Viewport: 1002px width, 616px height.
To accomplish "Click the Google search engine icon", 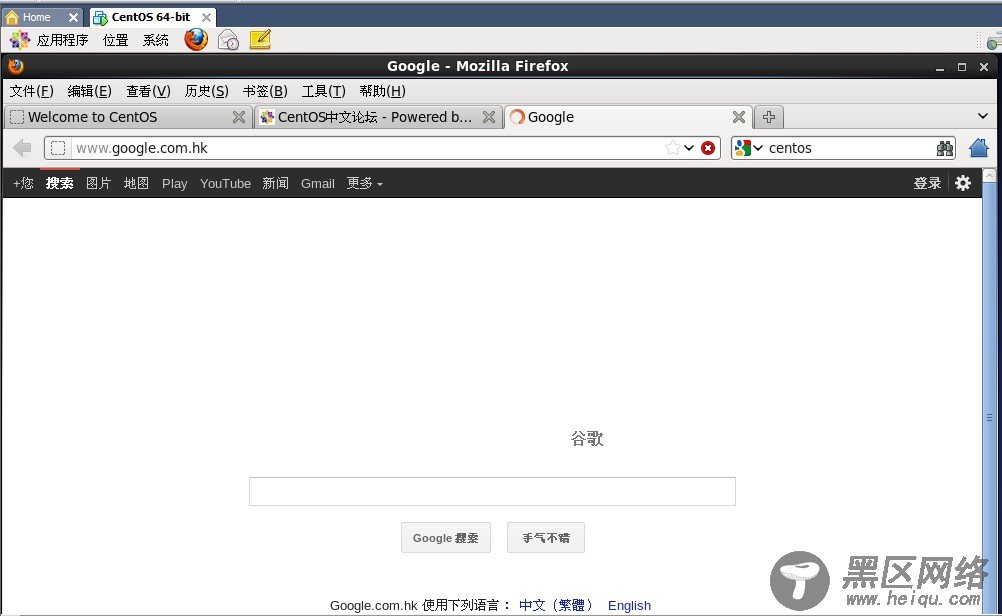I will pyautogui.click(x=743, y=148).
